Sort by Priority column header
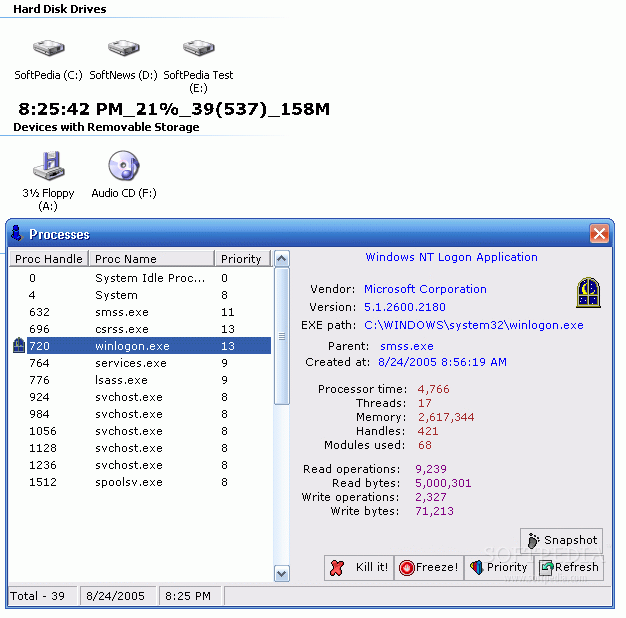 click(x=243, y=259)
